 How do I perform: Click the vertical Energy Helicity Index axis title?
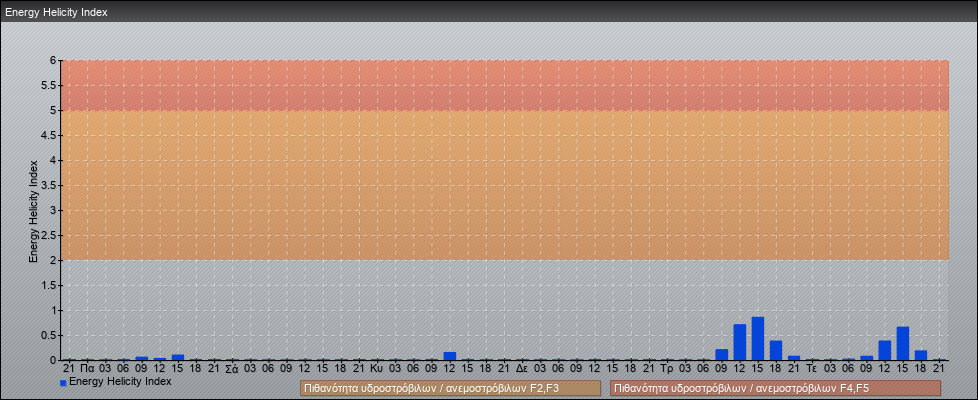coord(34,211)
